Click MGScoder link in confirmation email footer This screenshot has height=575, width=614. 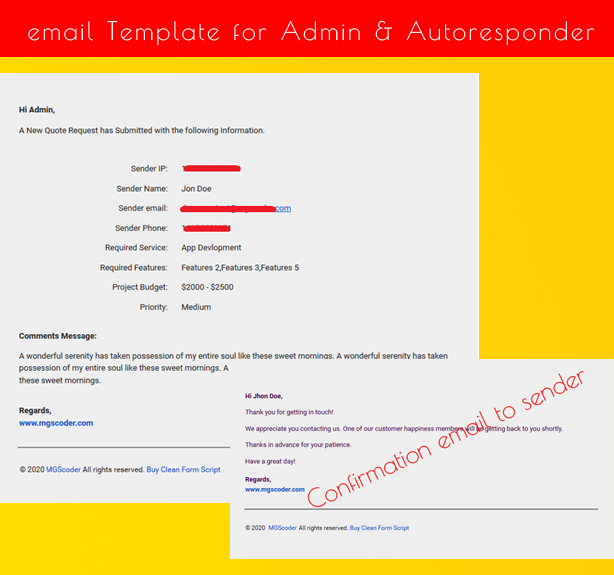(x=281, y=528)
